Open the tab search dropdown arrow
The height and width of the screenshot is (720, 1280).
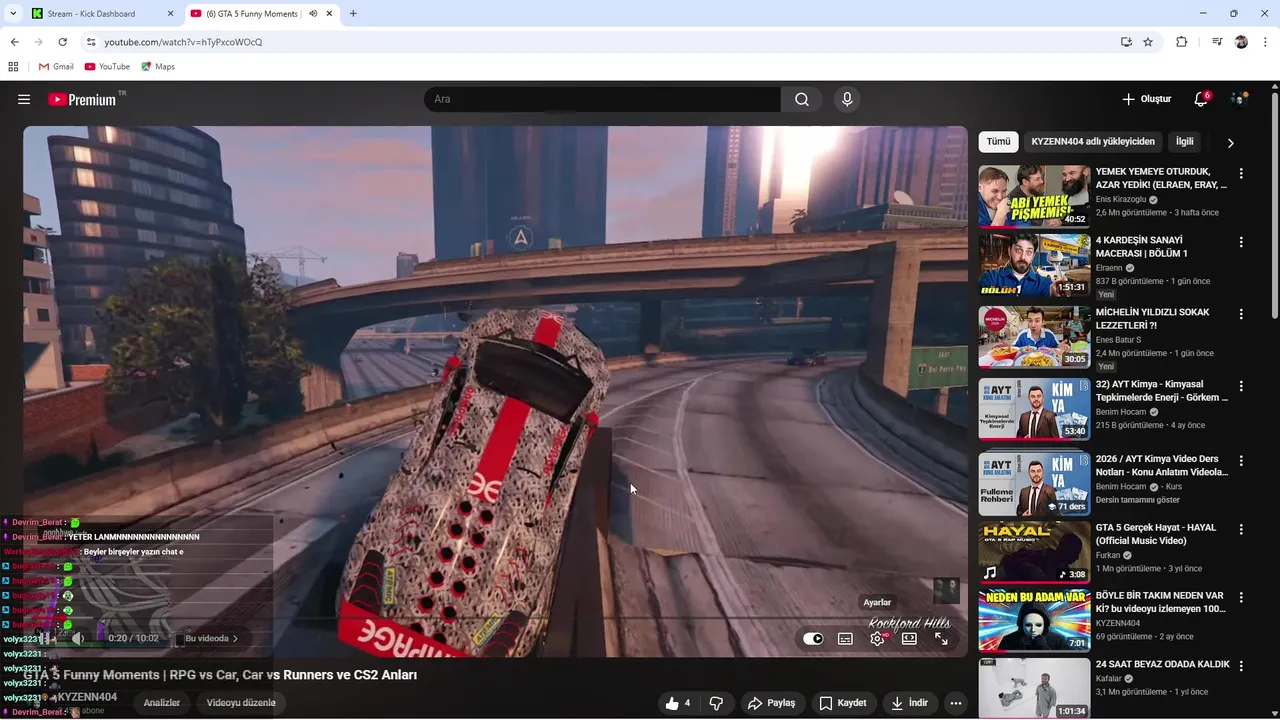[x=13, y=14]
